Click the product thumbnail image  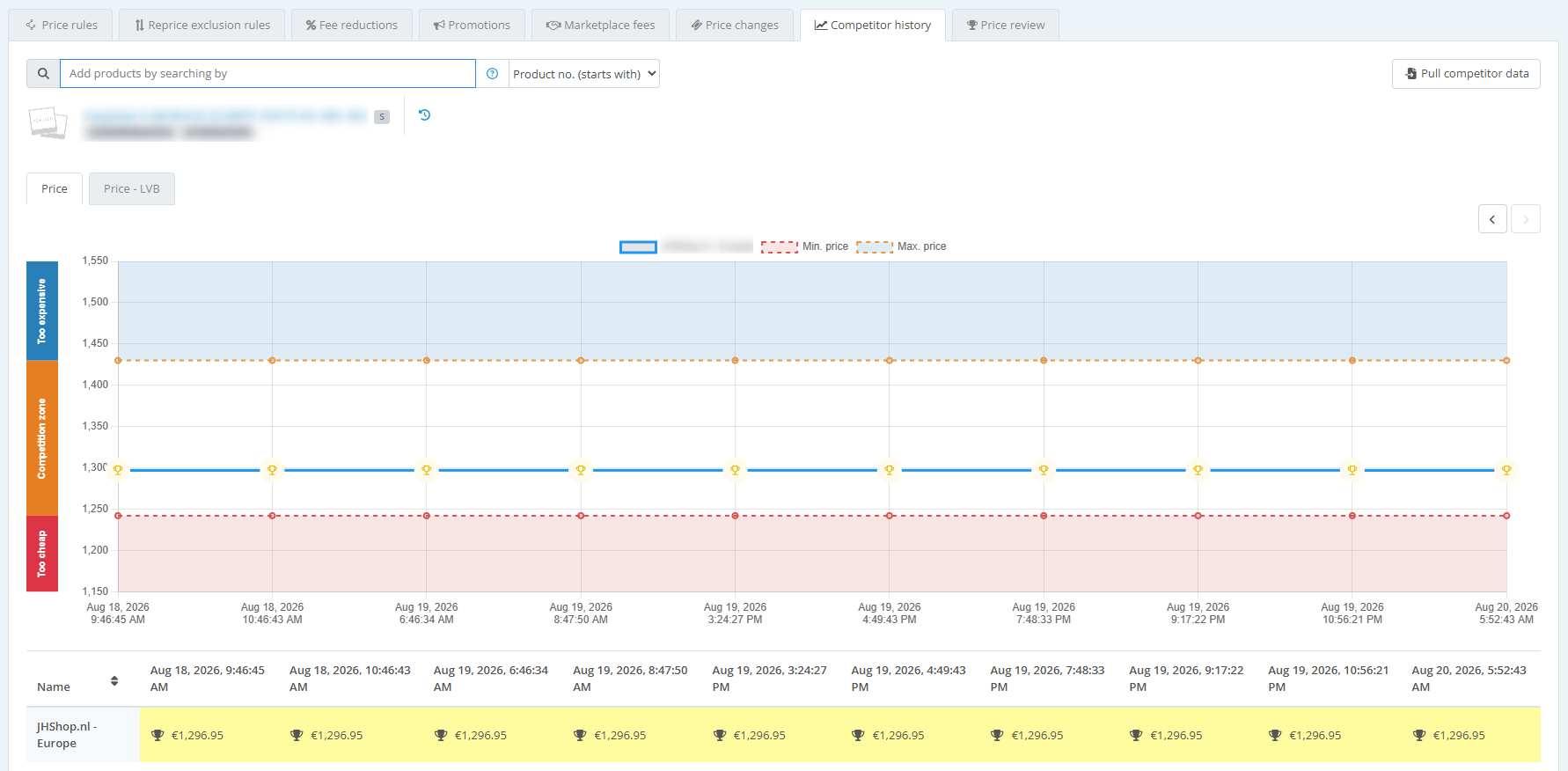click(48, 122)
